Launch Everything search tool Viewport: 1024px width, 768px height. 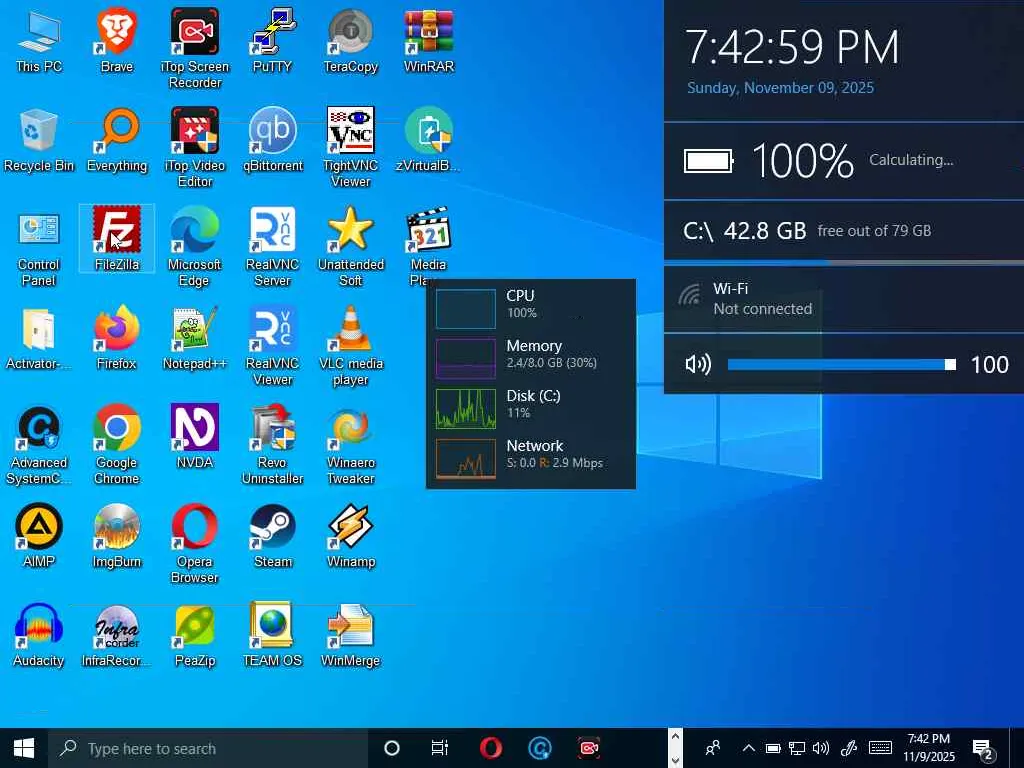(116, 140)
